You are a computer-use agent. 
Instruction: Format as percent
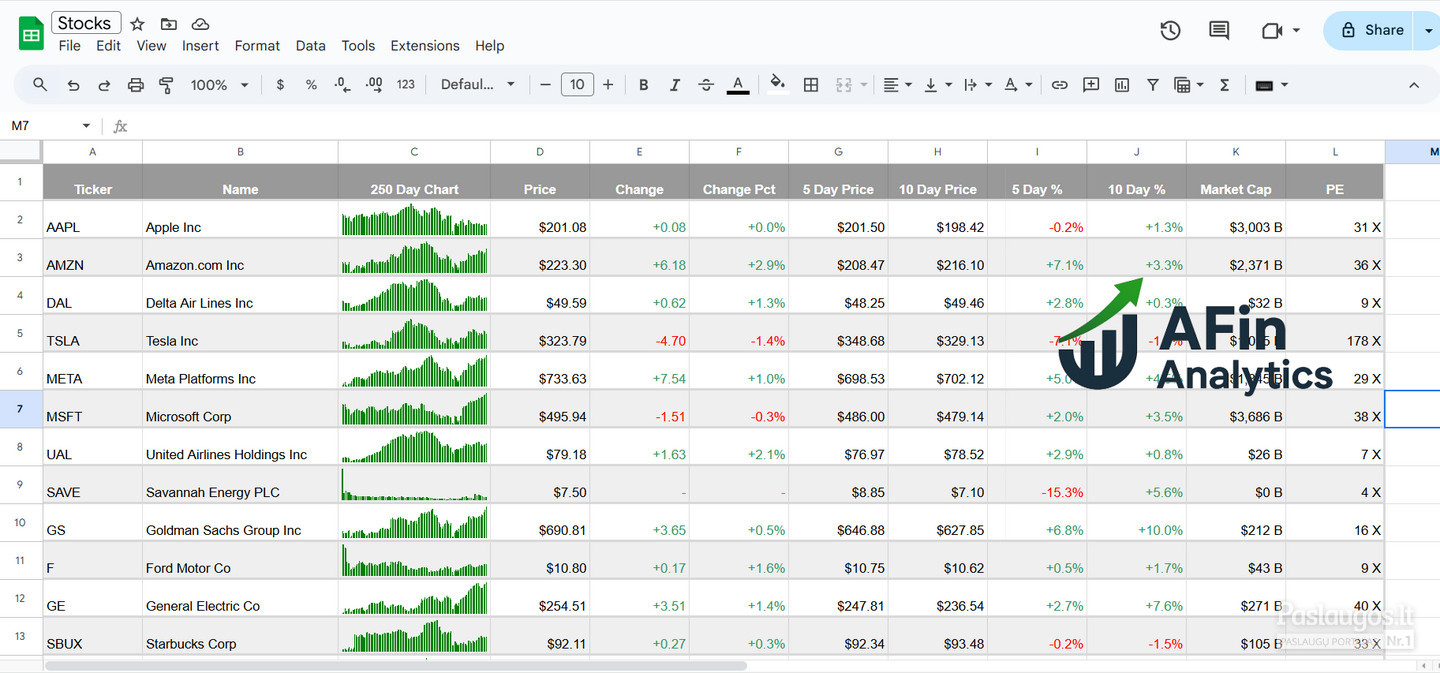[311, 85]
